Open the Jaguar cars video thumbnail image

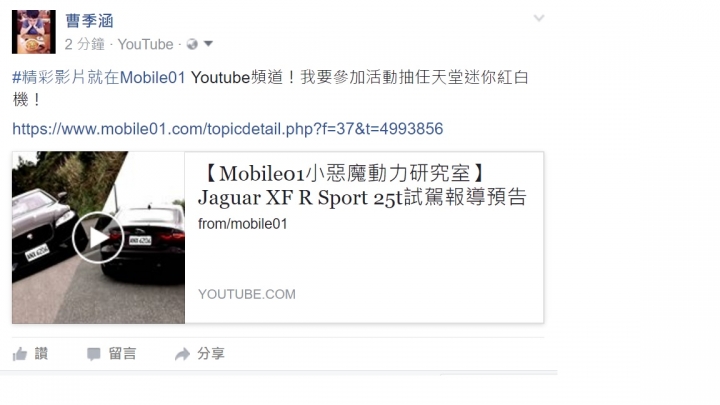(x=99, y=237)
